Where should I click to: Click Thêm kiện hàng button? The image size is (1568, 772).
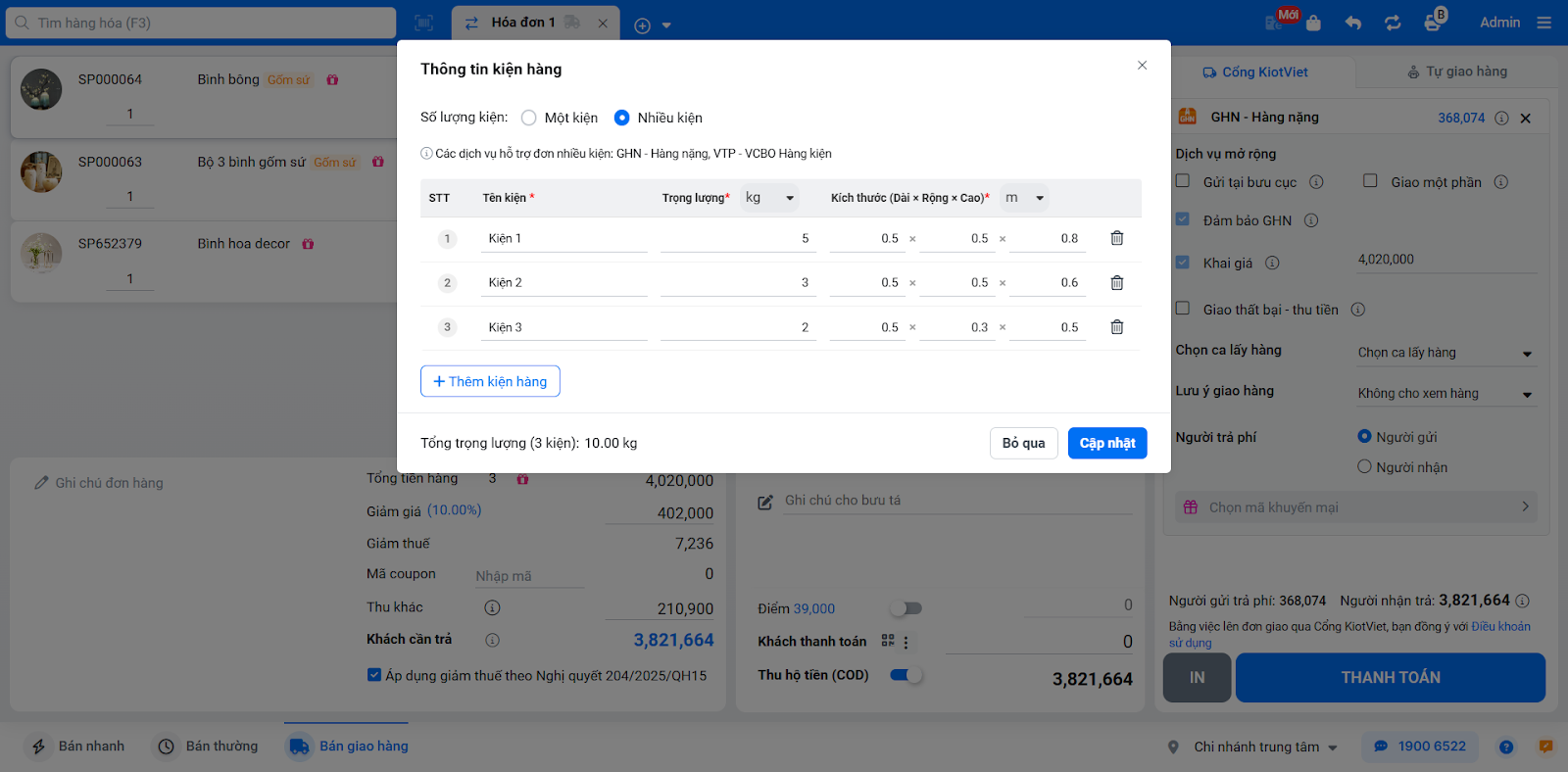click(x=490, y=381)
